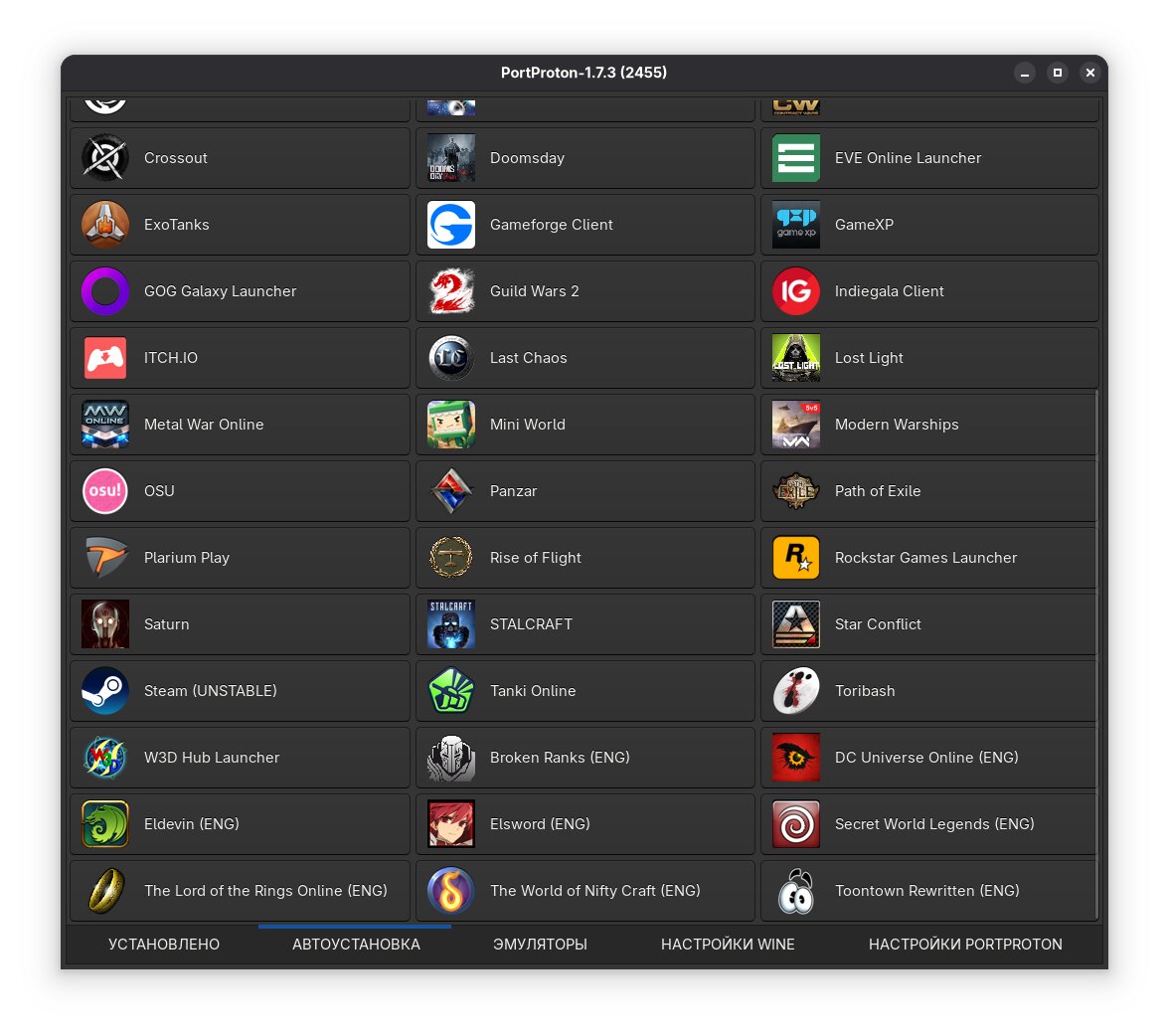
Task: Click the red Indiegala IG icon
Action: pyautogui.click(x=796, y=291)
